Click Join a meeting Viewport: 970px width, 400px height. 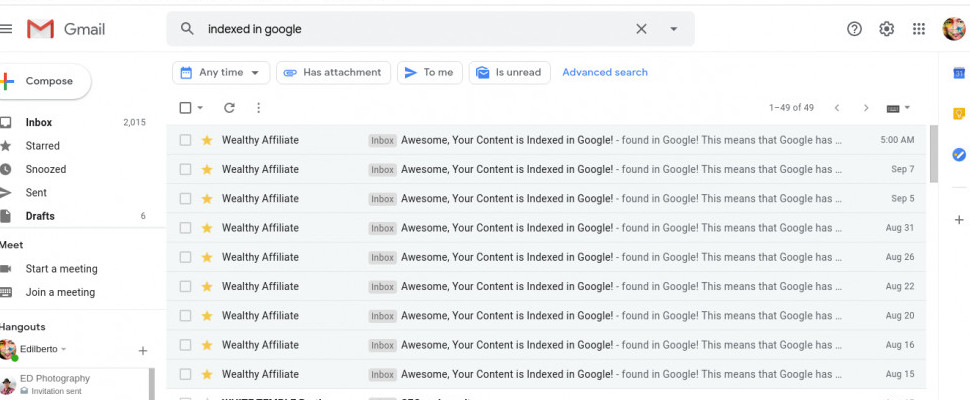pos(60,292)
